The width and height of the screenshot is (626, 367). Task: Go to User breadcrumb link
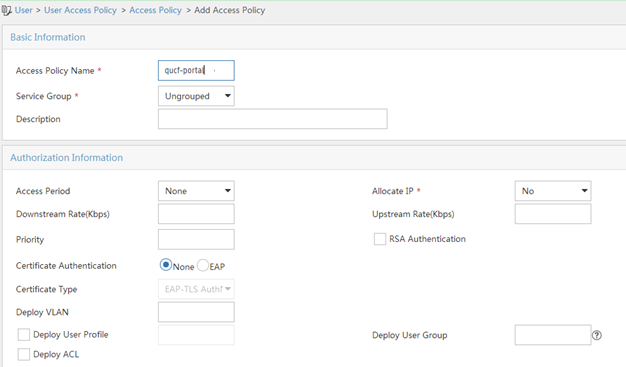[24, 10]
